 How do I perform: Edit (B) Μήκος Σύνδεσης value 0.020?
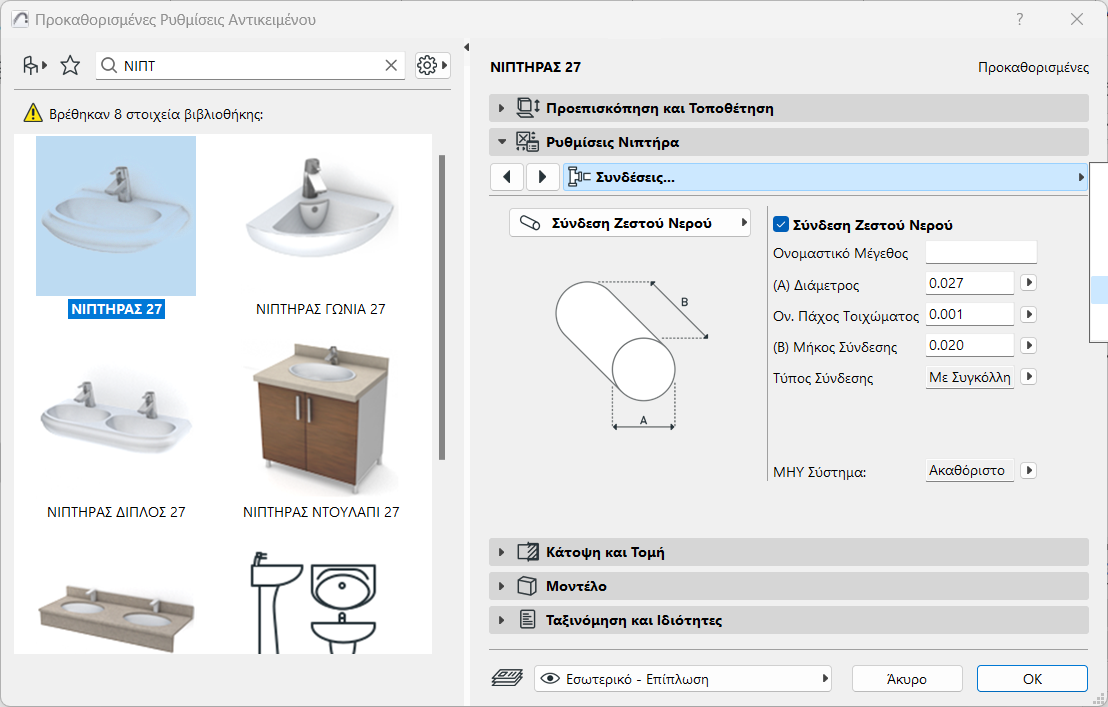coord(970,345)
